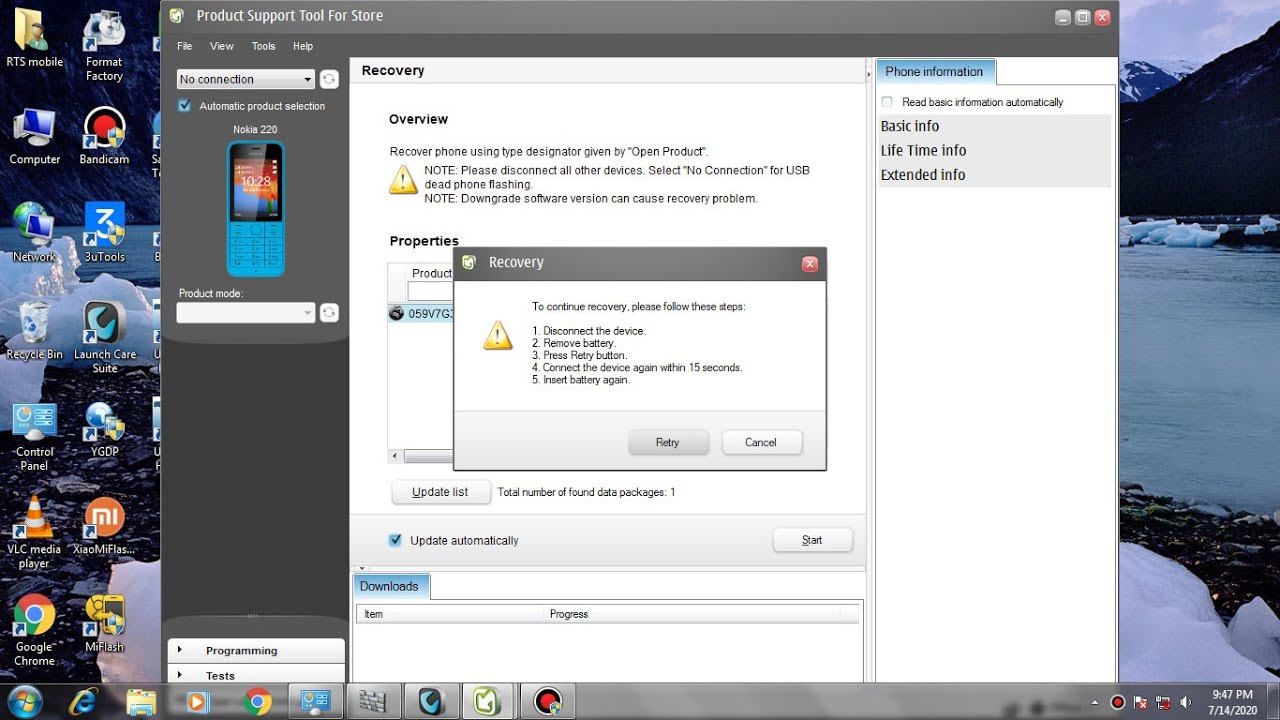Screen dimensions: 1280x720
Task: Click the Nokia 220 phone image
Action: (256, 208)
